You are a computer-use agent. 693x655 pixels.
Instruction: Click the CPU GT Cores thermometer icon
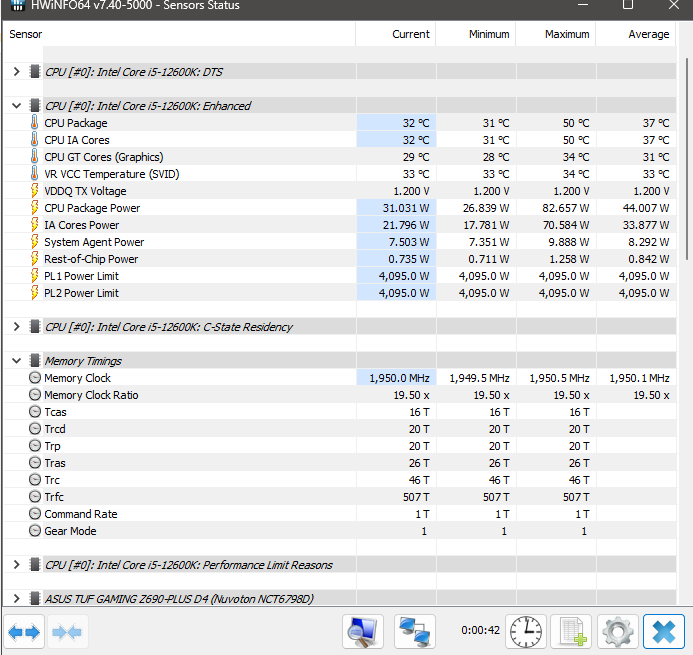(x=34, y=156)
